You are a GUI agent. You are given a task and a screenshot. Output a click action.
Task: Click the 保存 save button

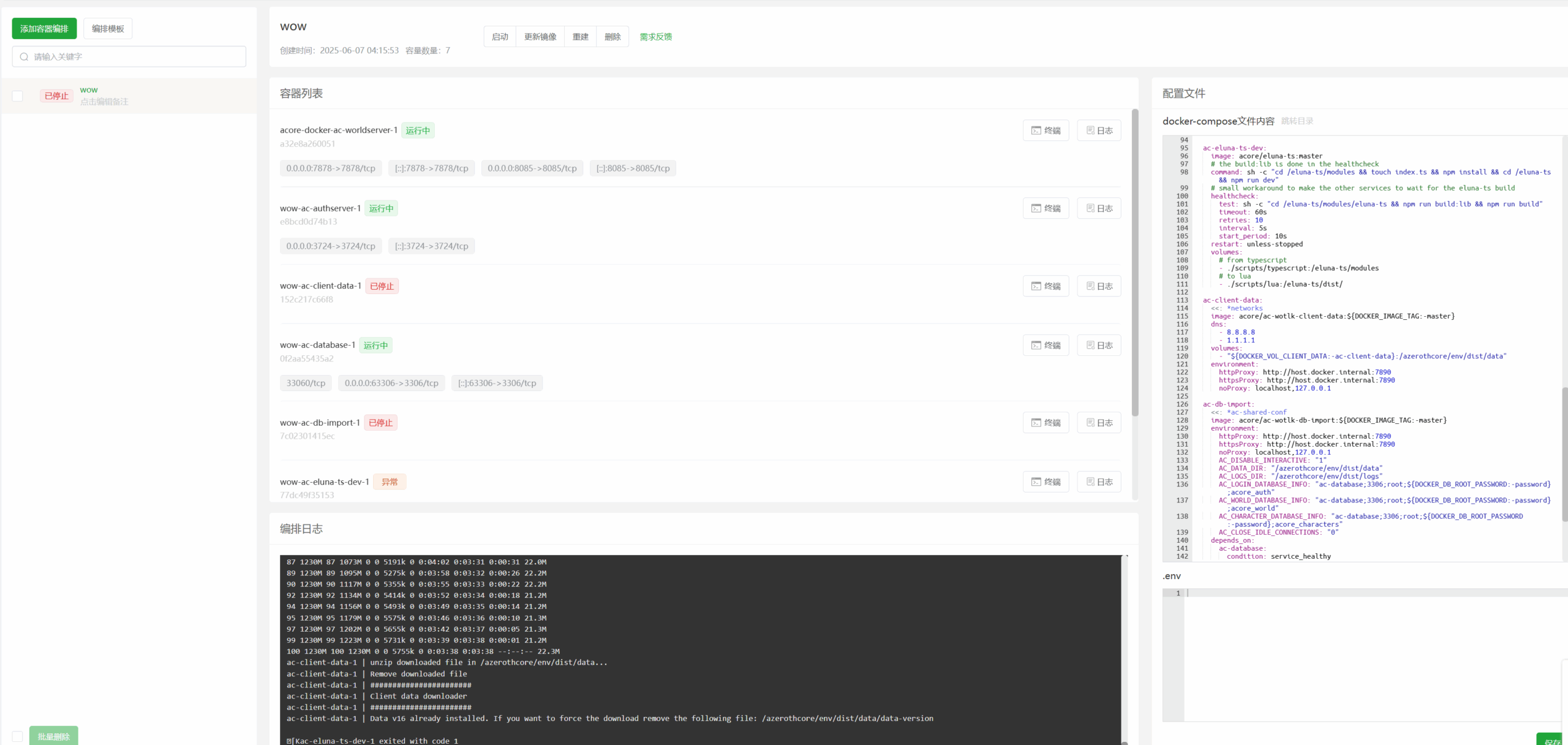pos(1553,740)
